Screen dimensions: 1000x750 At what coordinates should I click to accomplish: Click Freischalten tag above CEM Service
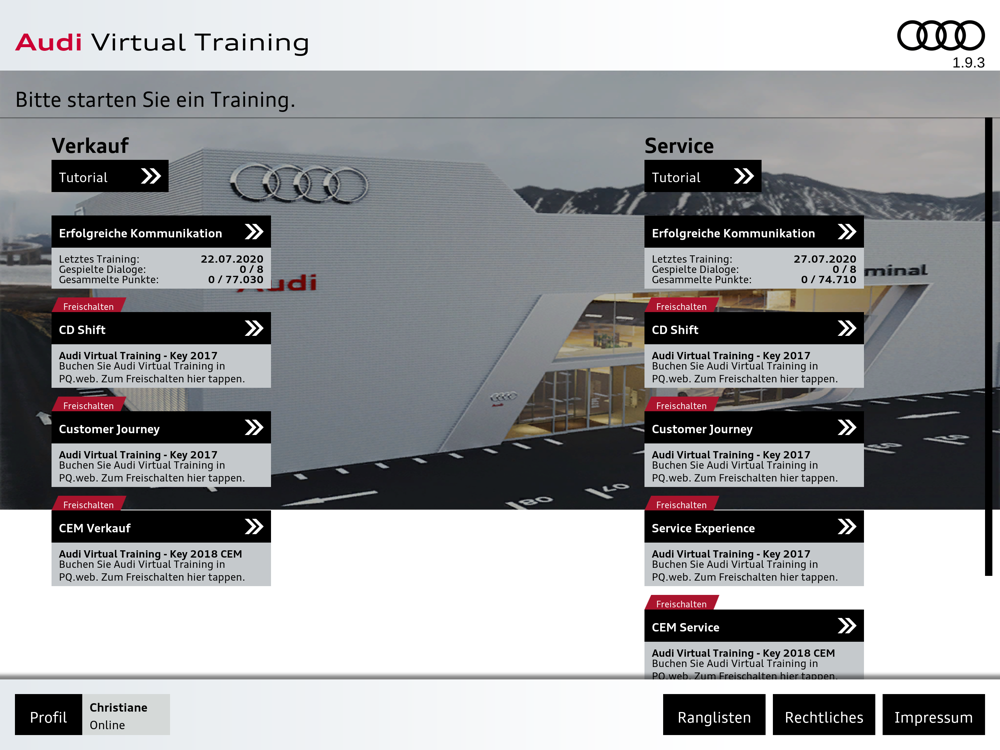click(682, 603)
